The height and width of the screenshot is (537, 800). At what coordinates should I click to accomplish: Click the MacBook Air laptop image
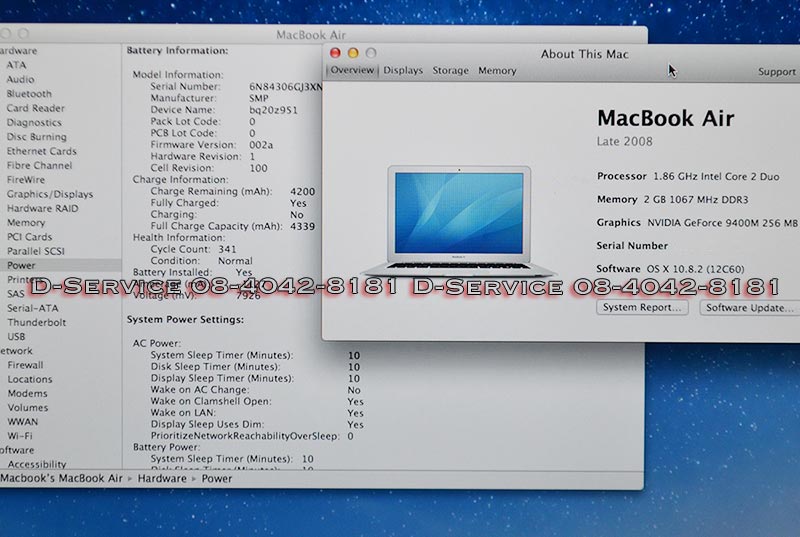click(x=459, y=220)
